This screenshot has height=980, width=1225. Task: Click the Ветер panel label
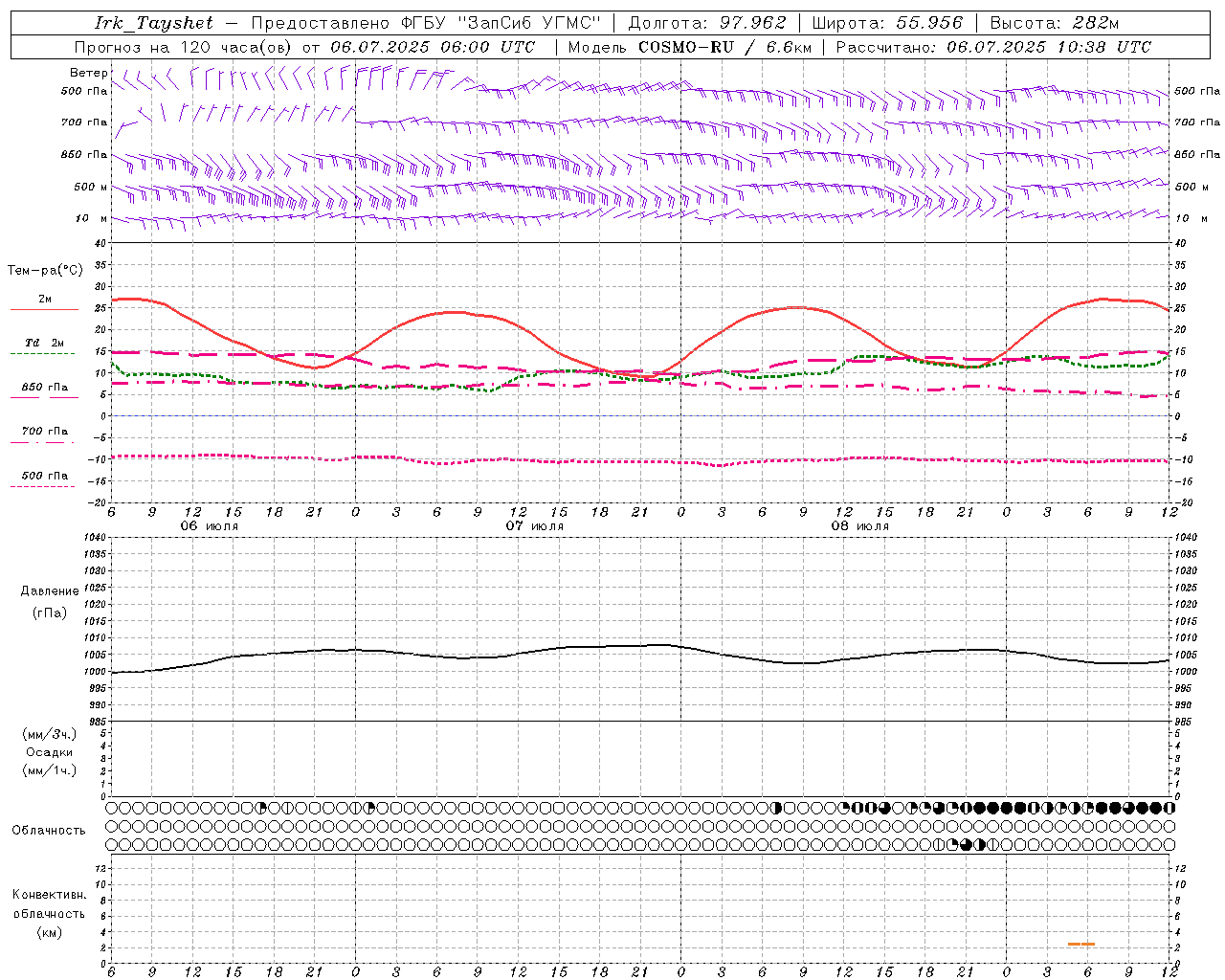click(88, 73)
